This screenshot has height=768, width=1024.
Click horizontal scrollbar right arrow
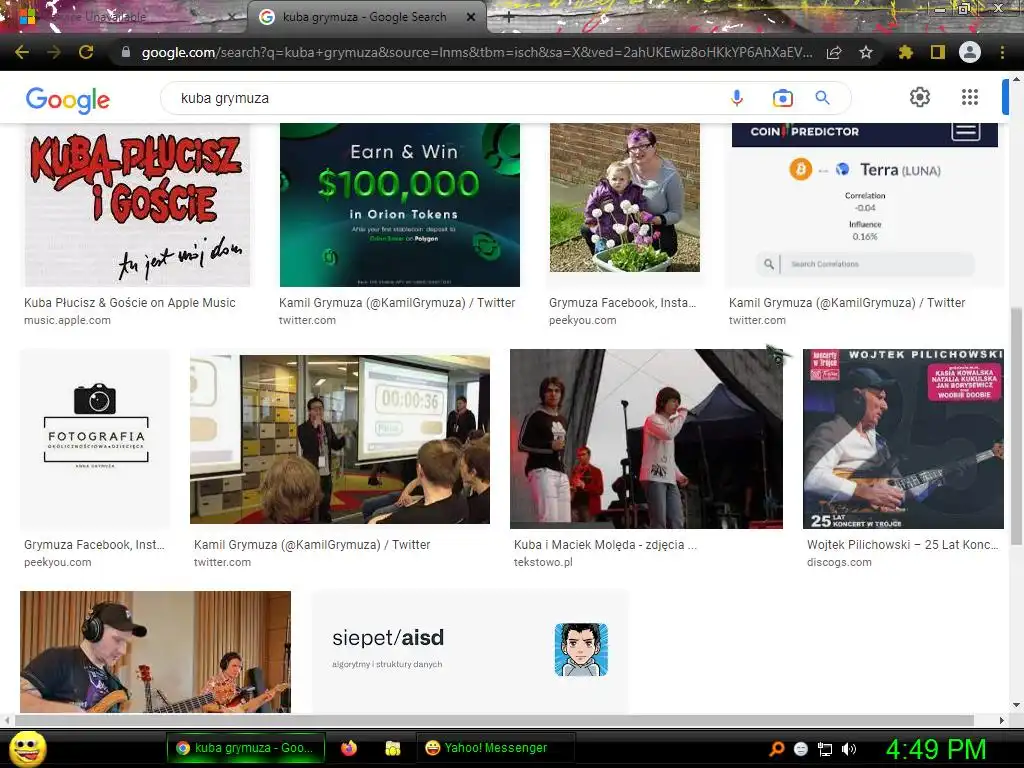[x=1002, y=720]
